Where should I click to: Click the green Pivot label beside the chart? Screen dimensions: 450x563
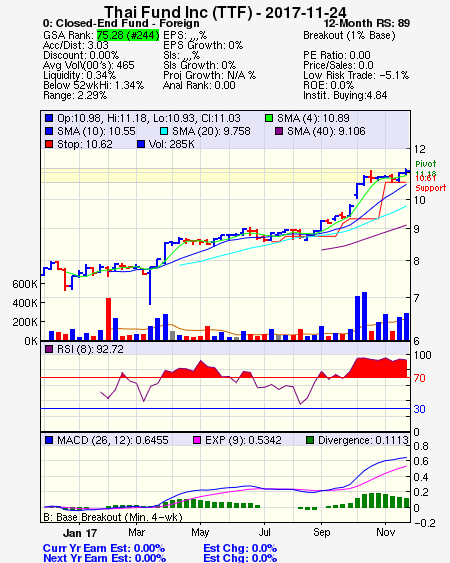coord(426,164)
